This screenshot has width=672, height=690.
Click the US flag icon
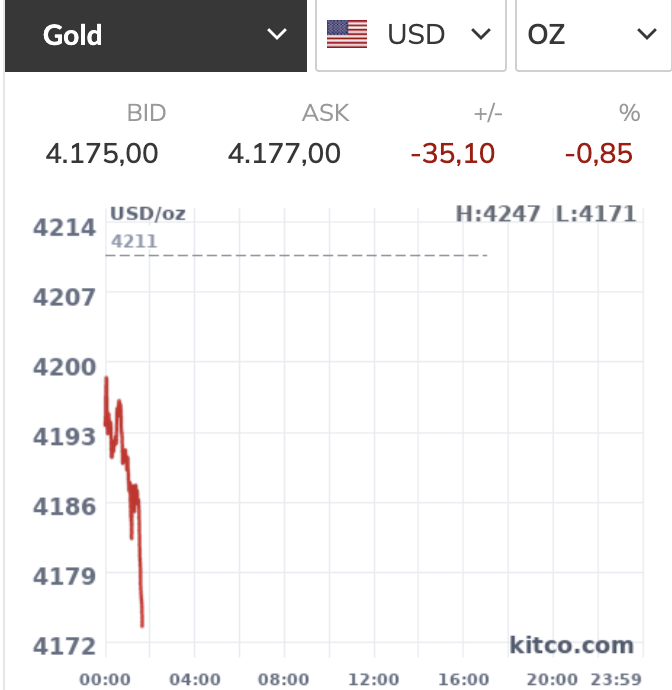(x=347, y=34)
